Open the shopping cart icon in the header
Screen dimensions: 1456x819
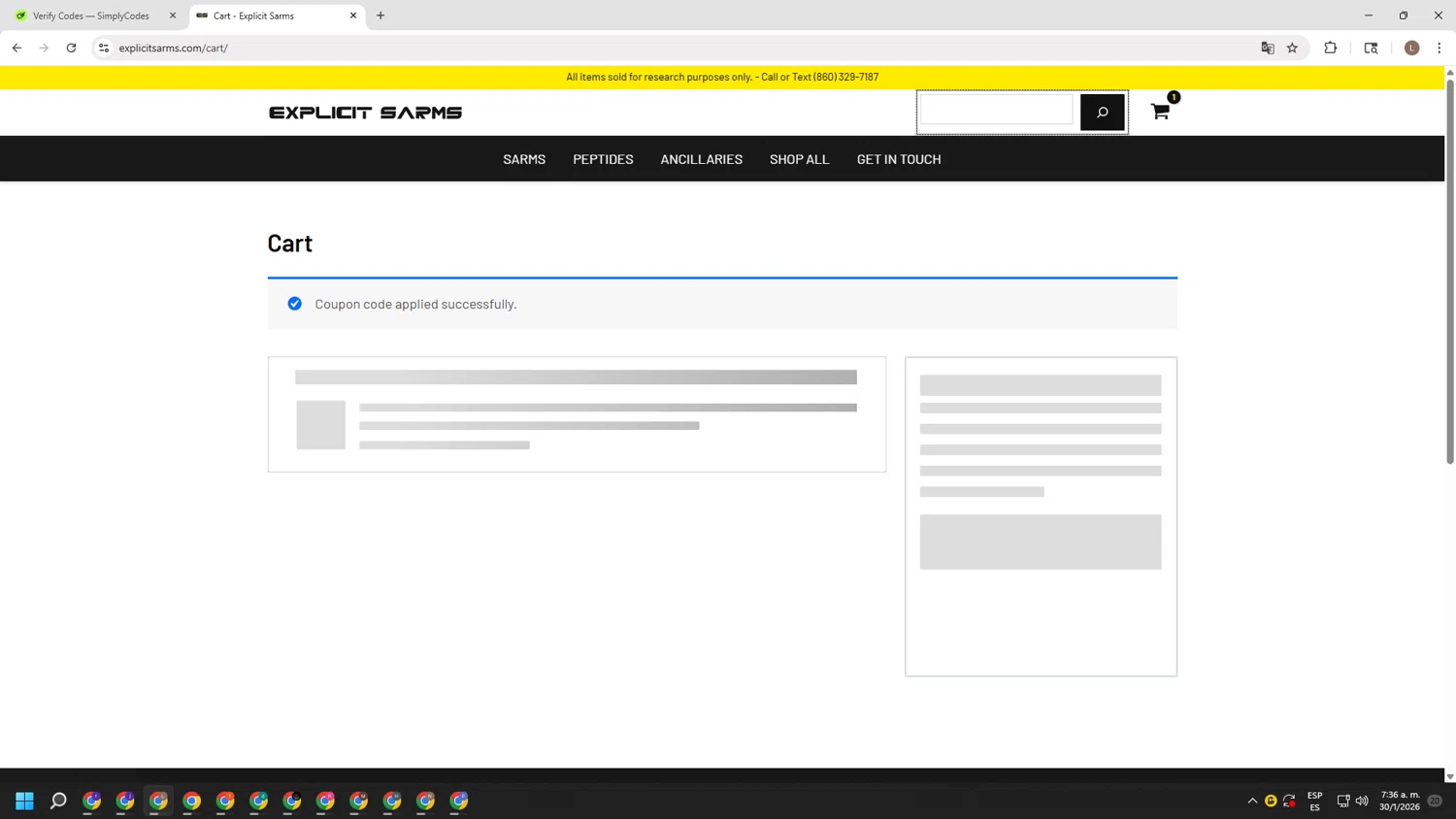pos(1160,112)
